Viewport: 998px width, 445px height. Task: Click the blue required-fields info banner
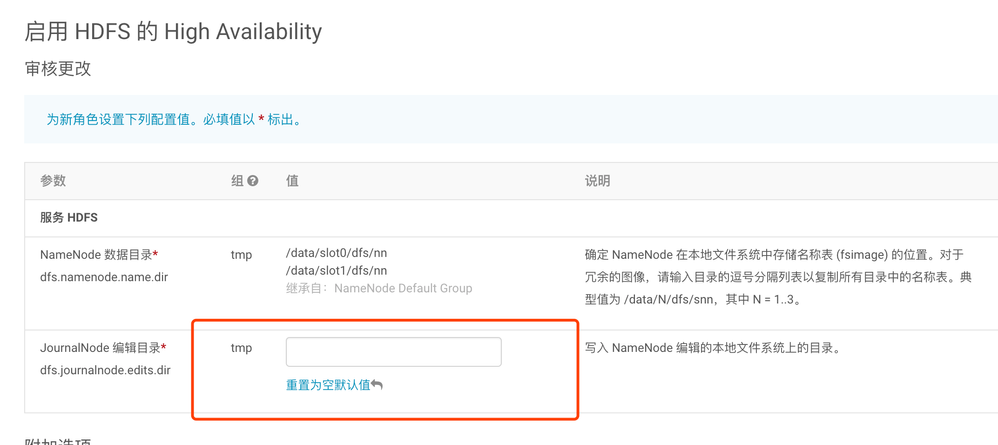[x=510, y=120]
